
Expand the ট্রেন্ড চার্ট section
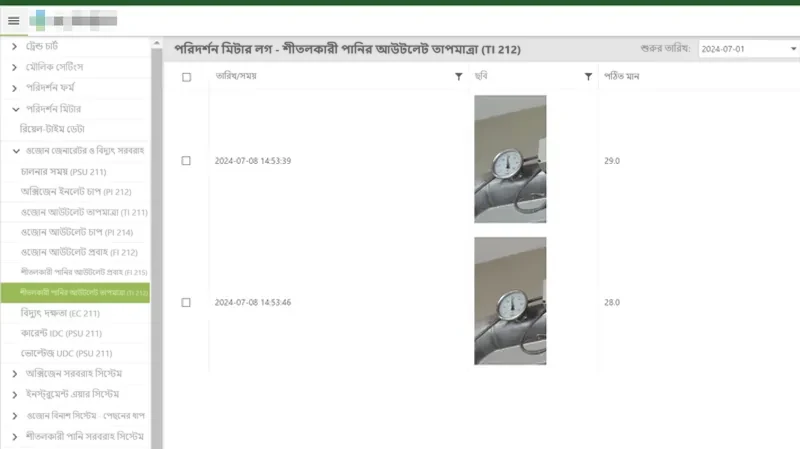coord(14,46)
